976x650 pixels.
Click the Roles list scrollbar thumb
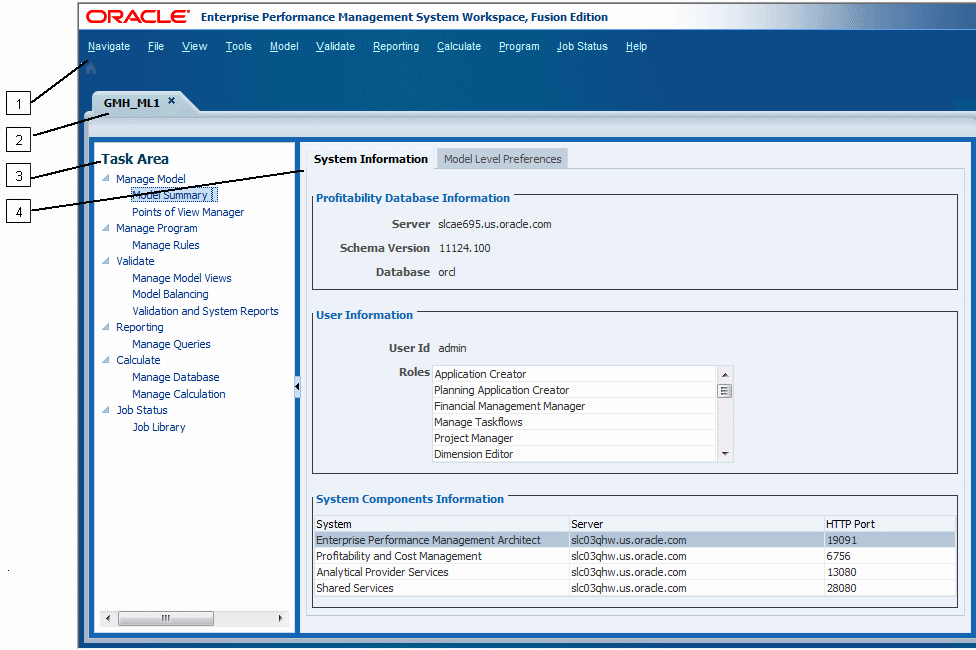[x=725, y=391]
